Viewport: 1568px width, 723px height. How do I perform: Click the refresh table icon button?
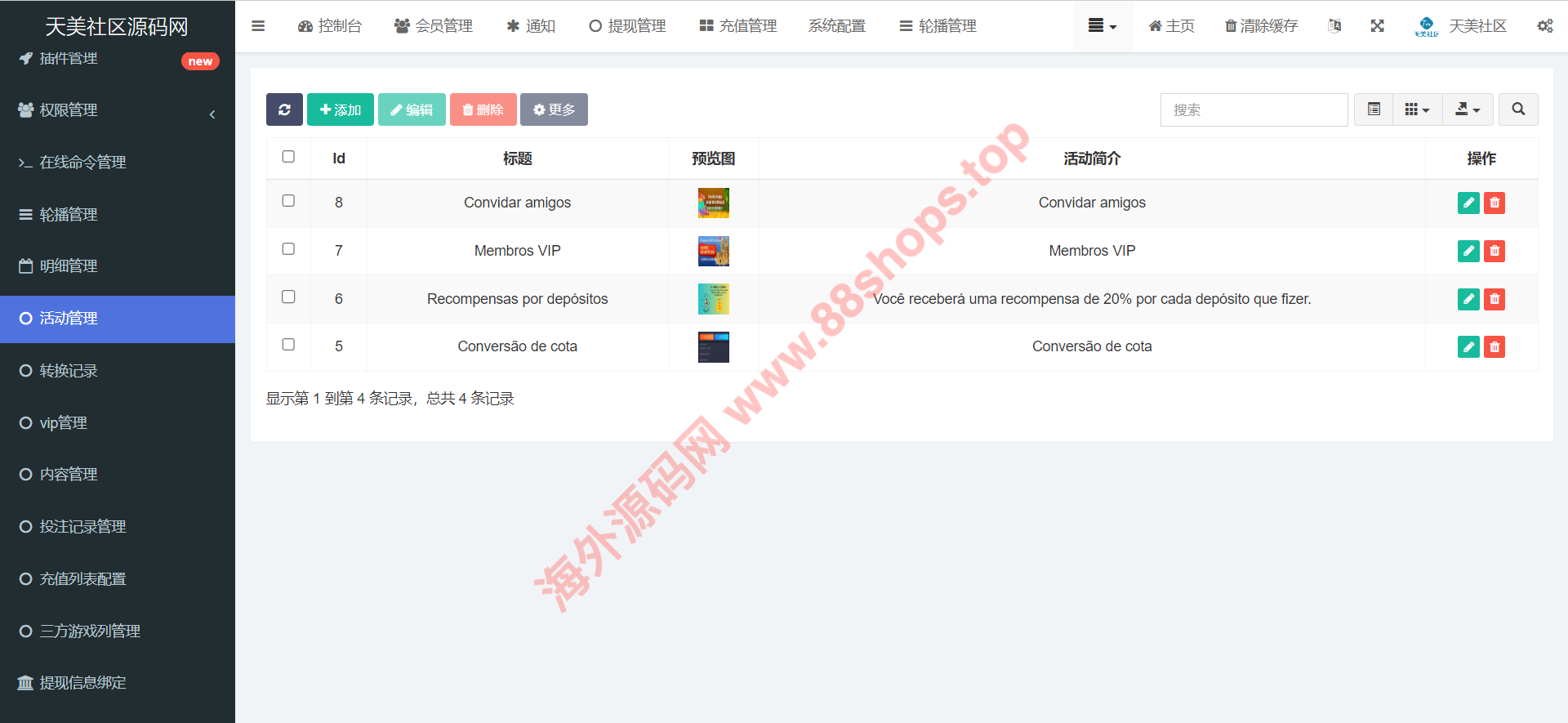click(284, 109)
